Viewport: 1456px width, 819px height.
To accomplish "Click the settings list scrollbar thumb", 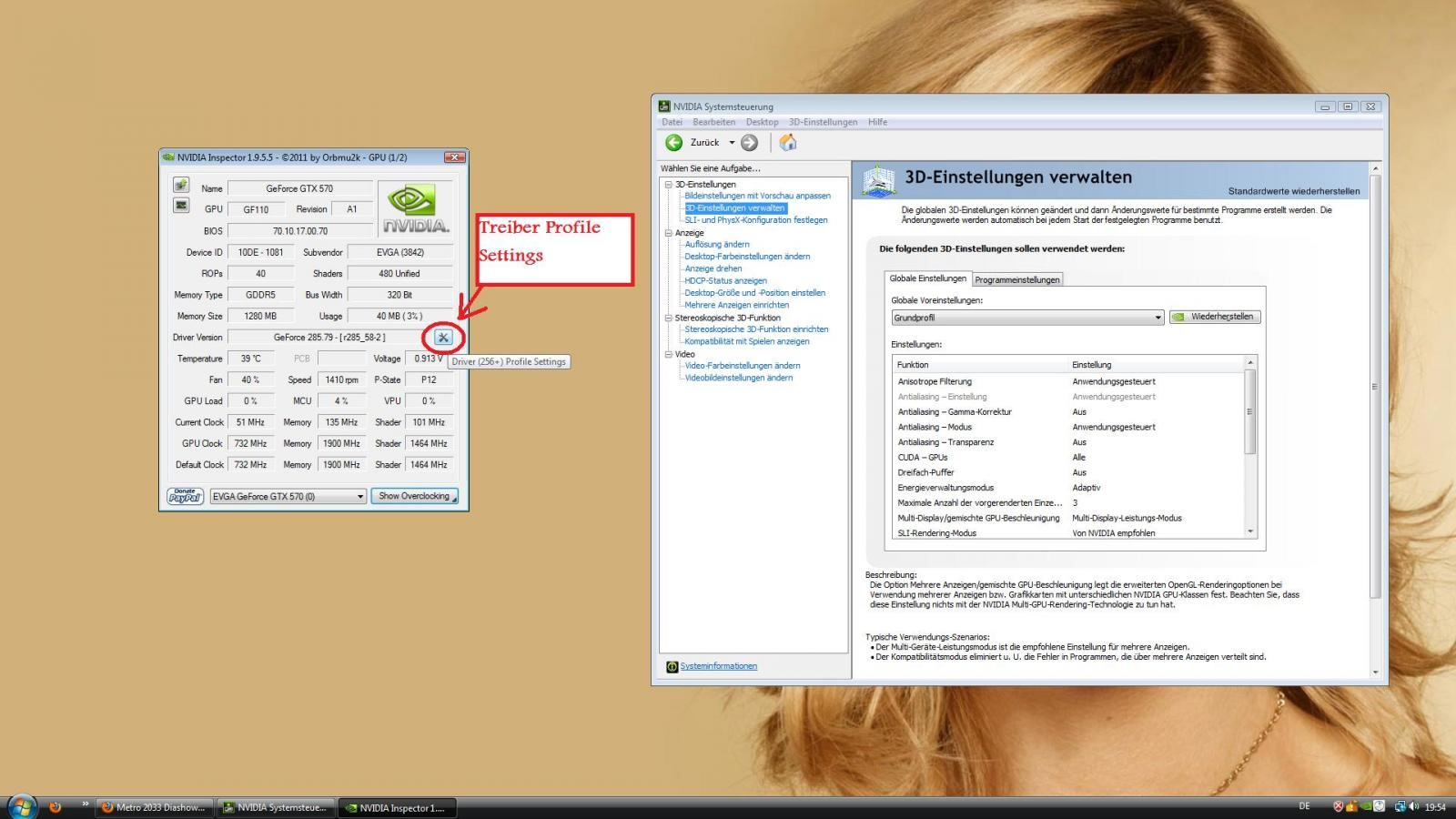I will pyautogui.click(x=1250, y=411).
